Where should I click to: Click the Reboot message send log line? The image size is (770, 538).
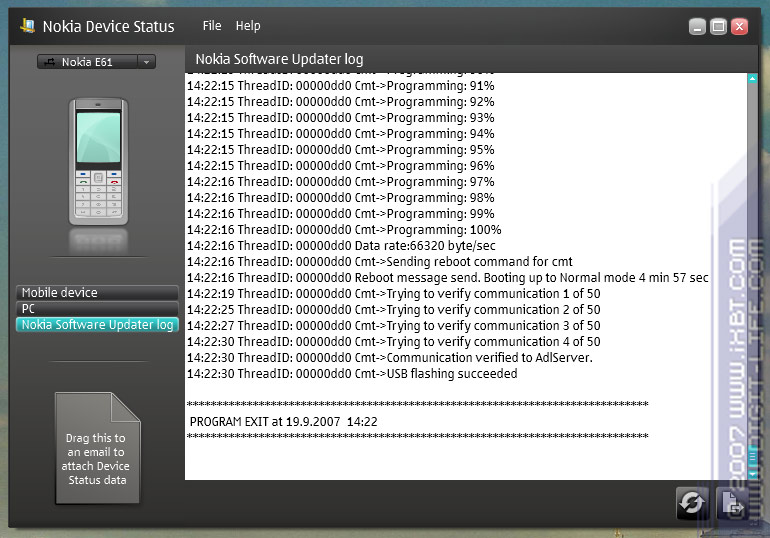(x=447, y=278)
